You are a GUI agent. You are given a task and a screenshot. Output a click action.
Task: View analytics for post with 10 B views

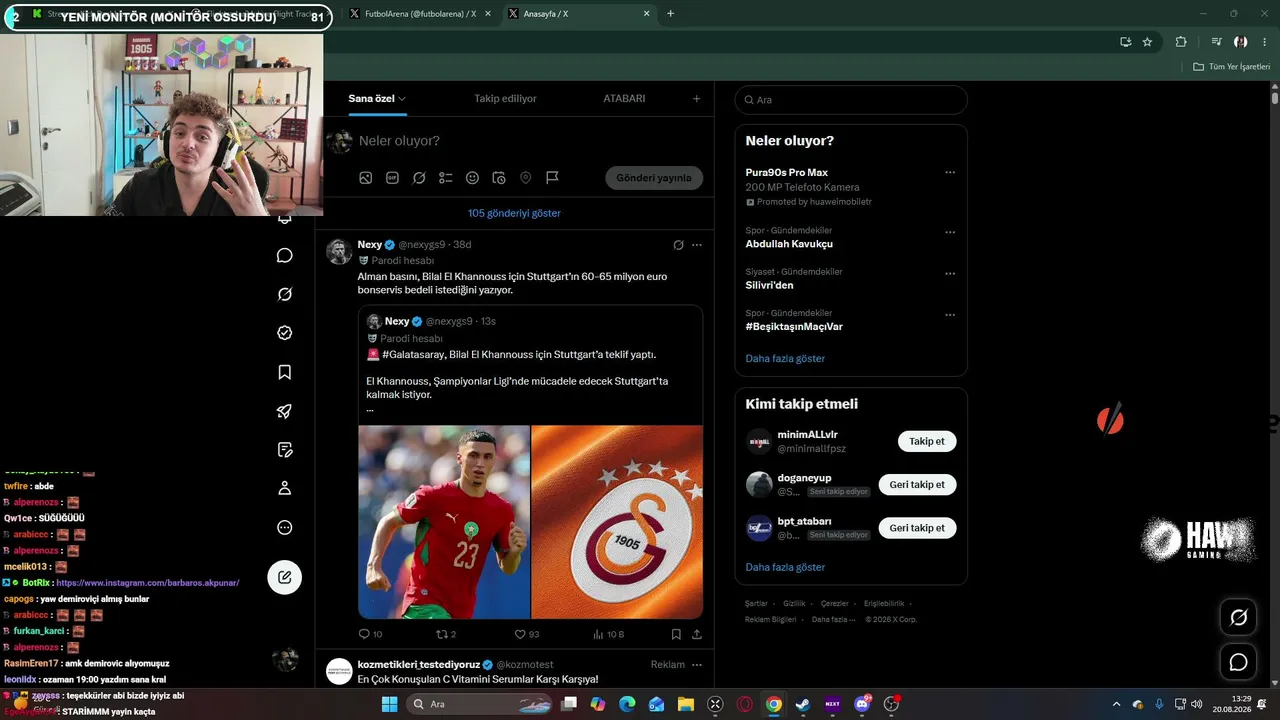pyautogui.click(x=598, y=634)
